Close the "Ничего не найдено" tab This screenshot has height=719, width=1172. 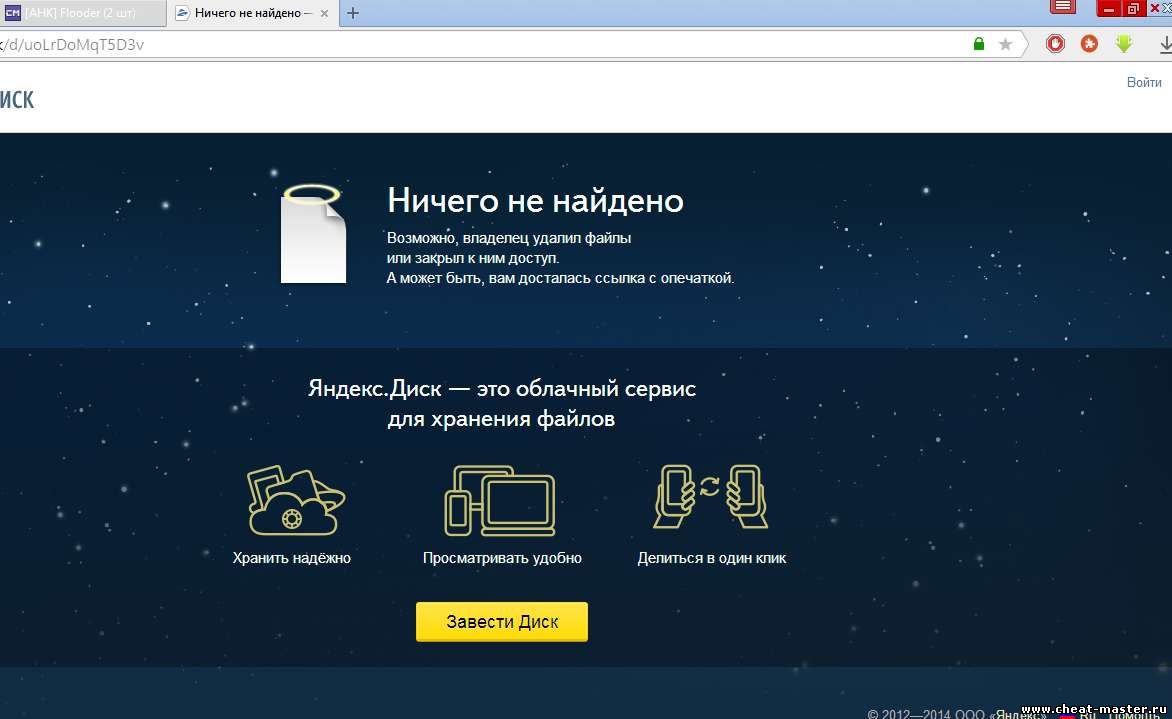tap(324, 13)
